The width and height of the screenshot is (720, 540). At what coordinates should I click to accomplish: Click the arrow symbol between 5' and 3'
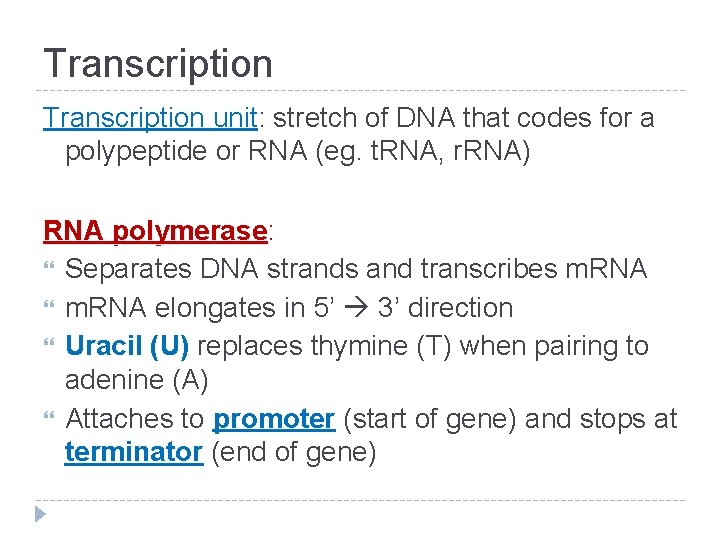356,308
